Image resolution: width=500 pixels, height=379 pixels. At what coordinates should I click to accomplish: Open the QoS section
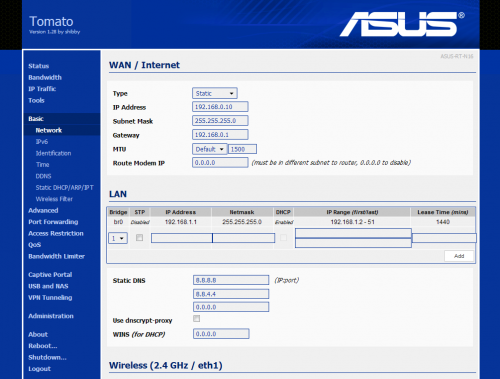pyautogui.click(x=35, y=245)
